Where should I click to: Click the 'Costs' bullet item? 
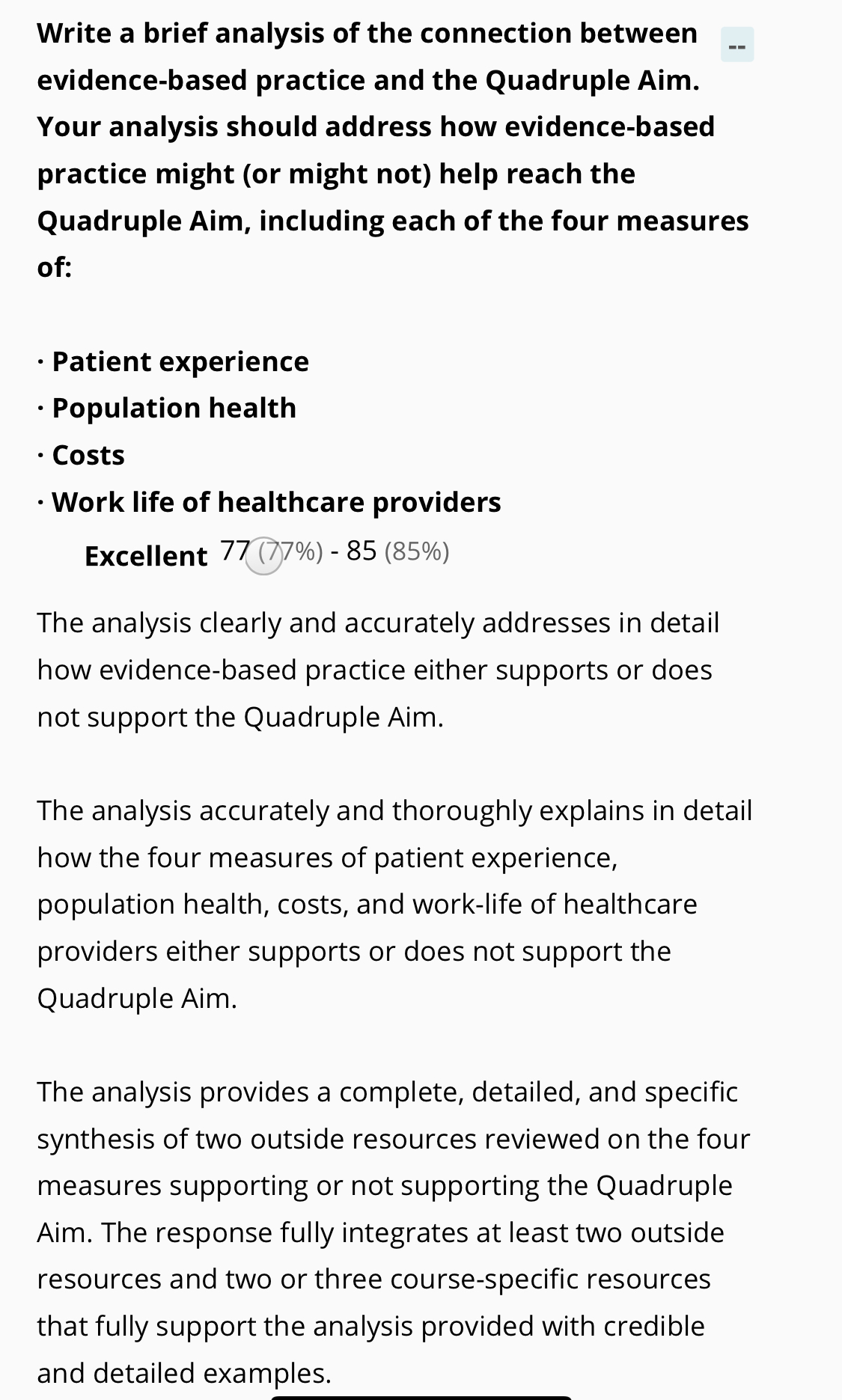pyautogui.click(x=88, y=455)
